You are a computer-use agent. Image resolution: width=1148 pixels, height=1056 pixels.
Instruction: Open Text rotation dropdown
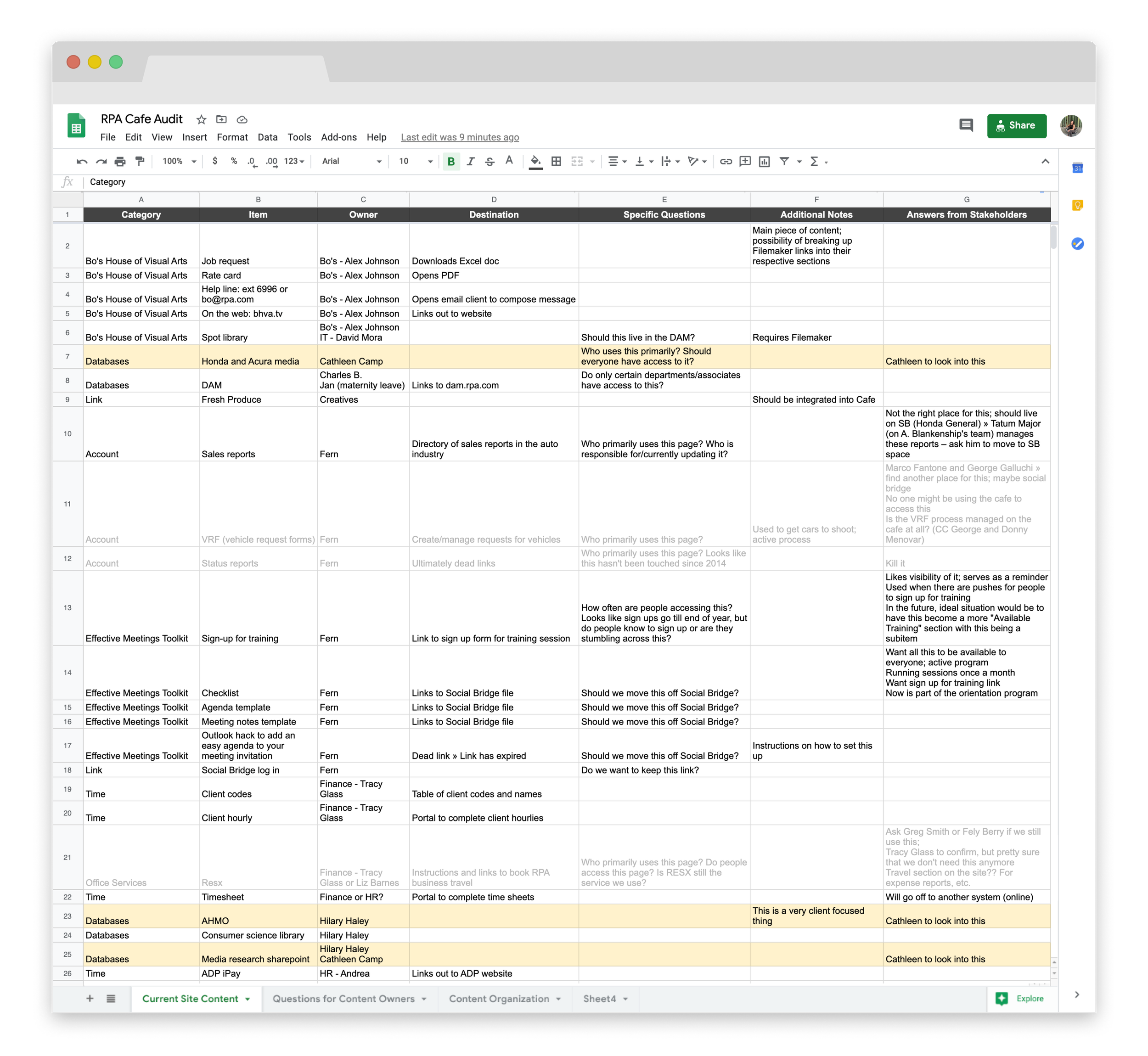click(x=697, y=162)
